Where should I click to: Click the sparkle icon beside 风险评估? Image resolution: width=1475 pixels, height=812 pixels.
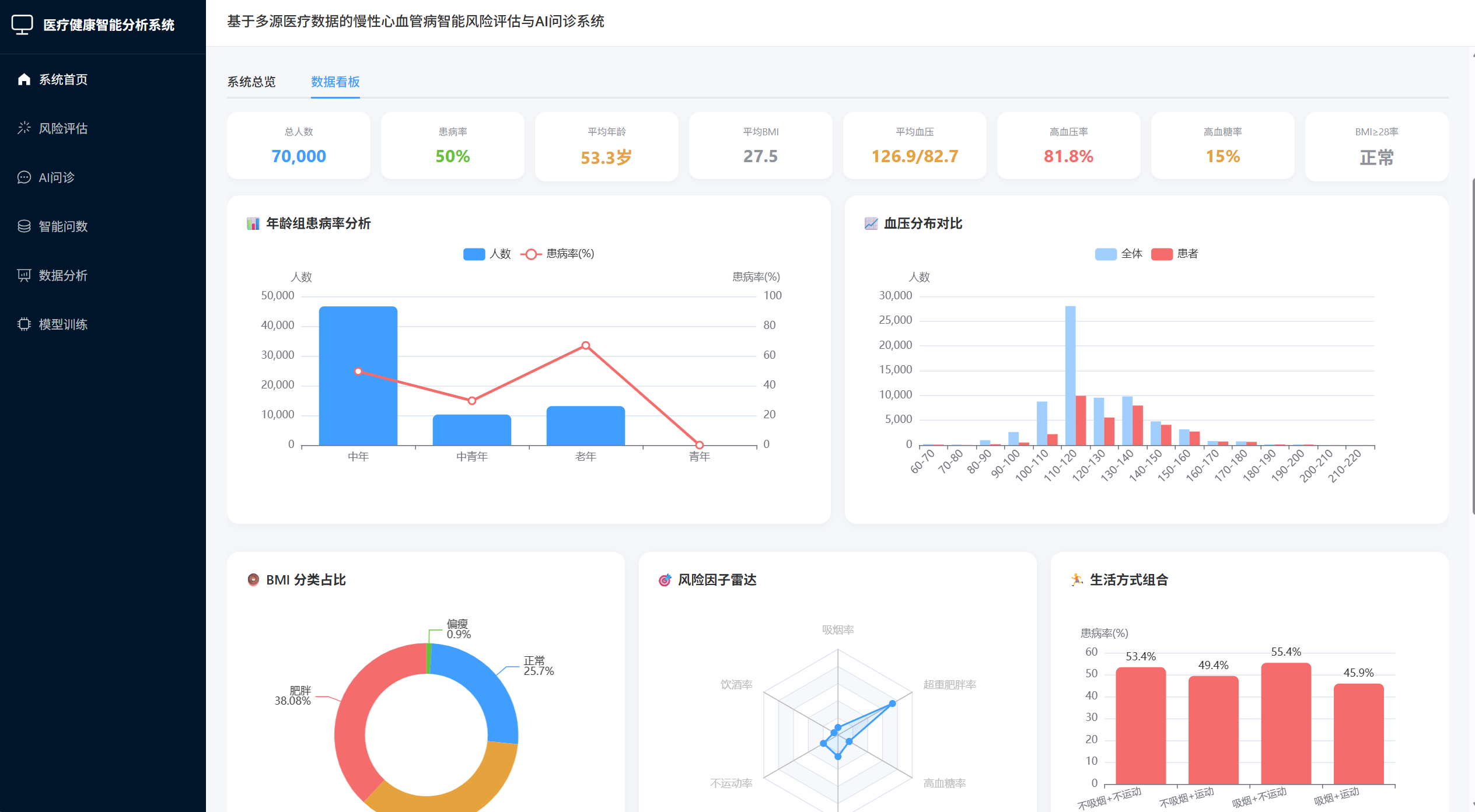coord(24,128)
